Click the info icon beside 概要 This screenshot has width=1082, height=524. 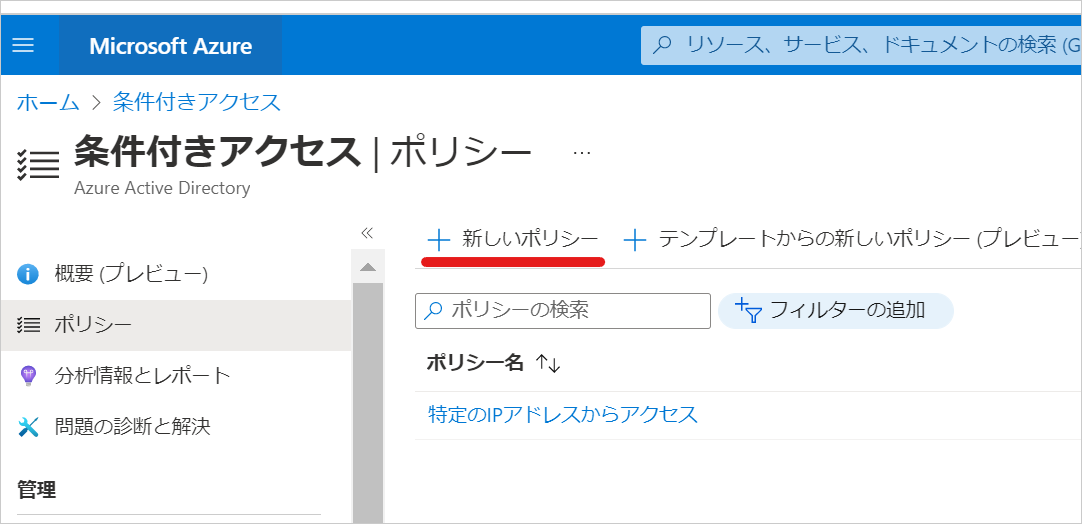point(28,275)
